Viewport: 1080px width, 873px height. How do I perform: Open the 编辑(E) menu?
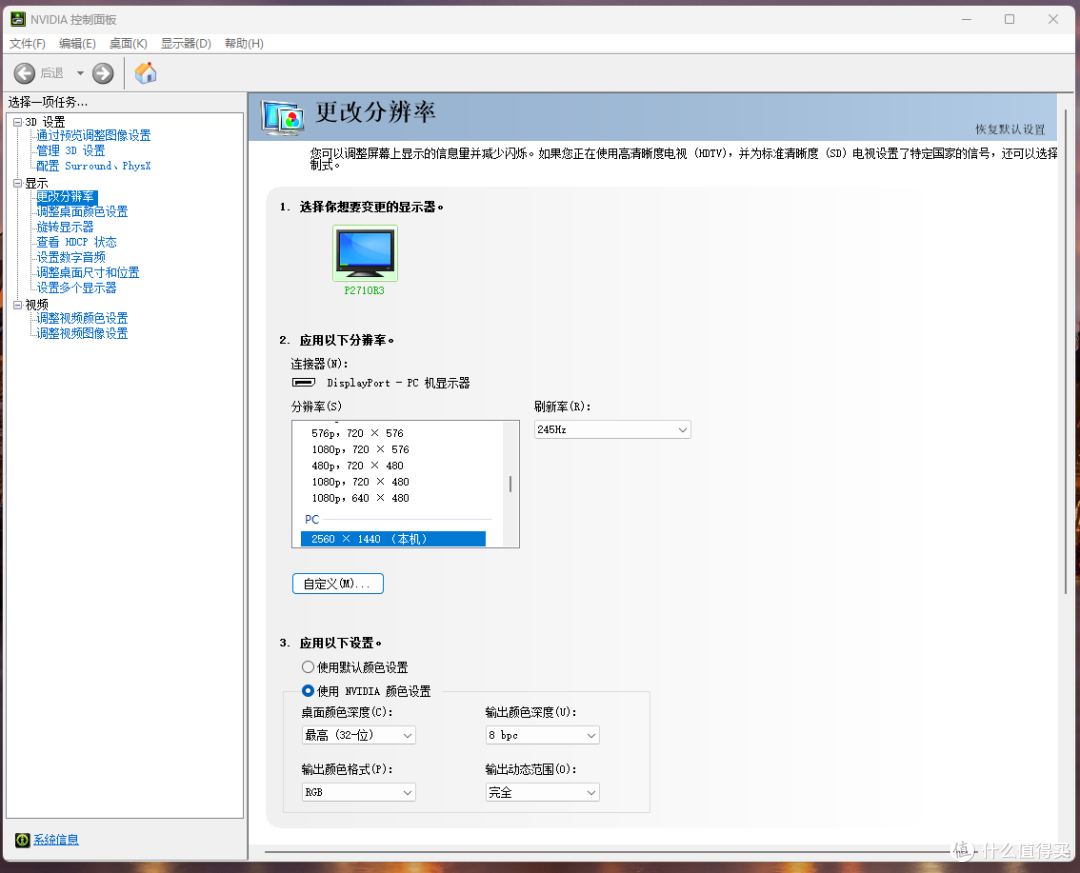point(77,43)
